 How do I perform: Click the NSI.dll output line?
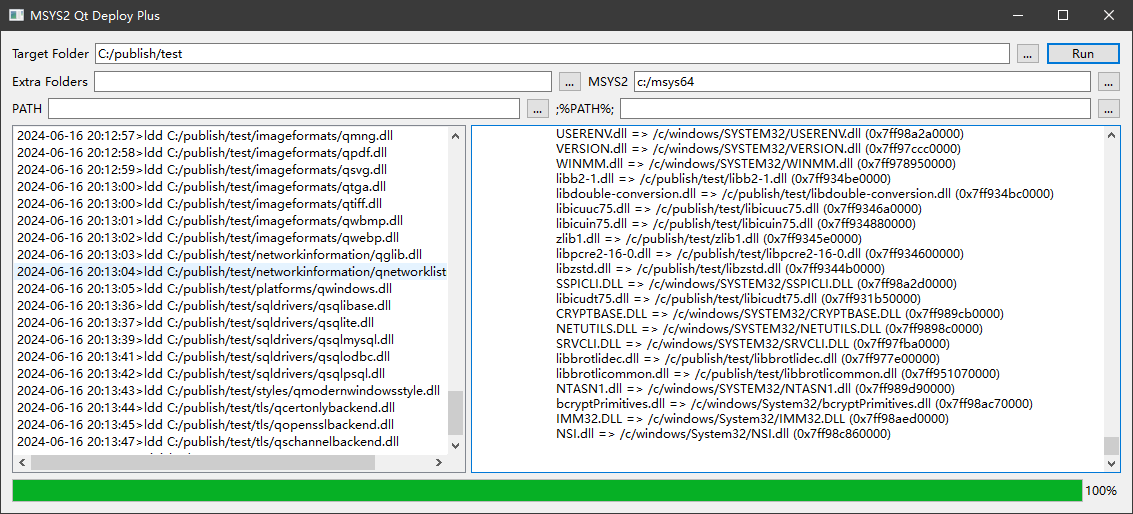(x=723, y=434)
